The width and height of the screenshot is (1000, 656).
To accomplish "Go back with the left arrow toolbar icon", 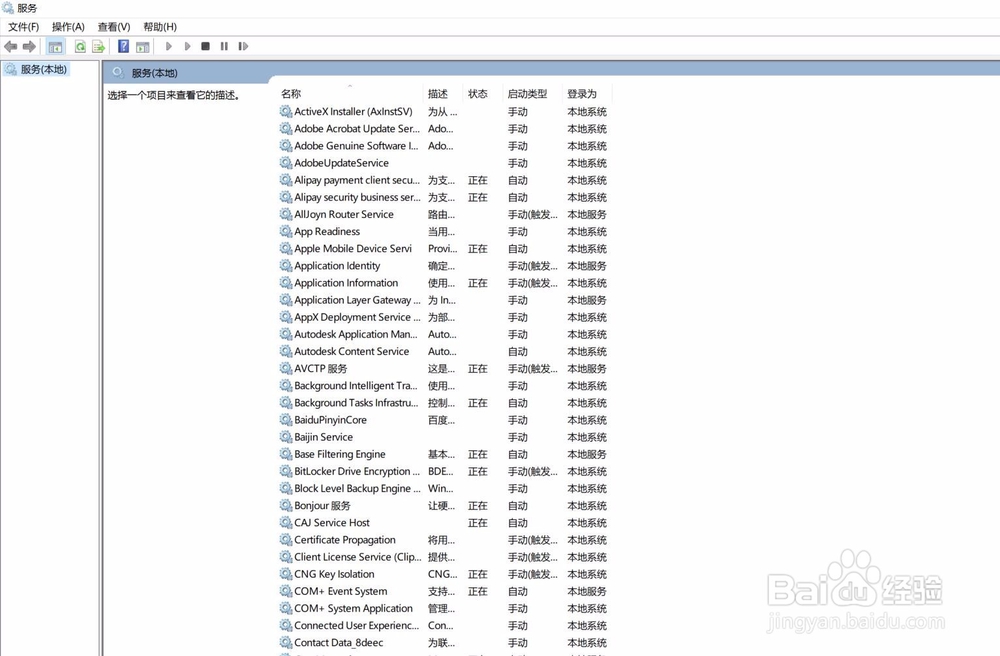I will click(11, 47).
